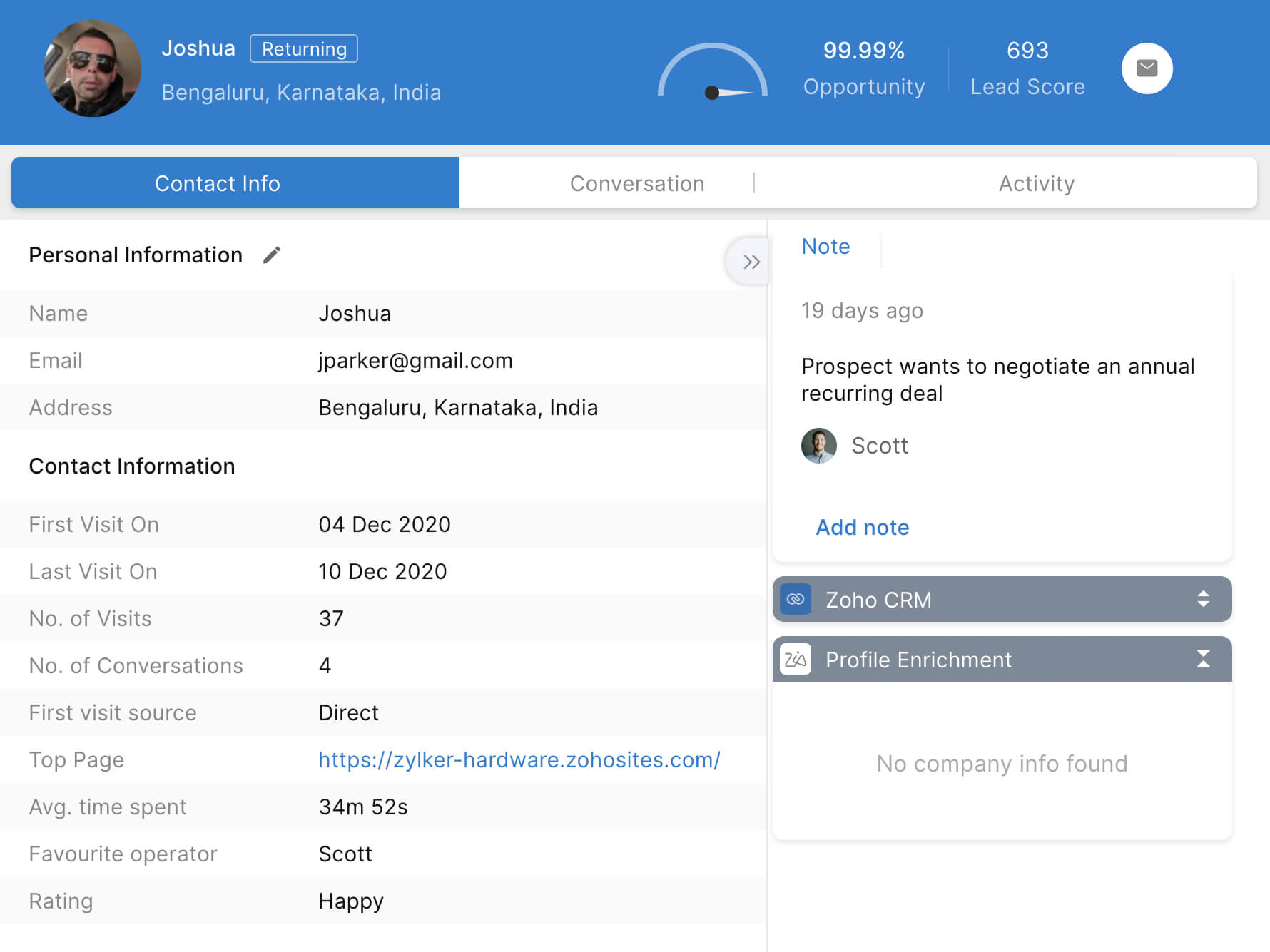Click the Add note link

(x=862, y=527)
